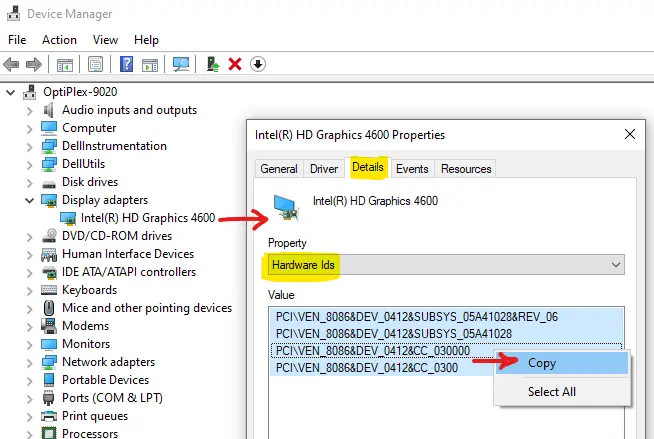Open the Property dropdown showing Hardware Ids
Screen dimensions: 654x439
[446, 265]
